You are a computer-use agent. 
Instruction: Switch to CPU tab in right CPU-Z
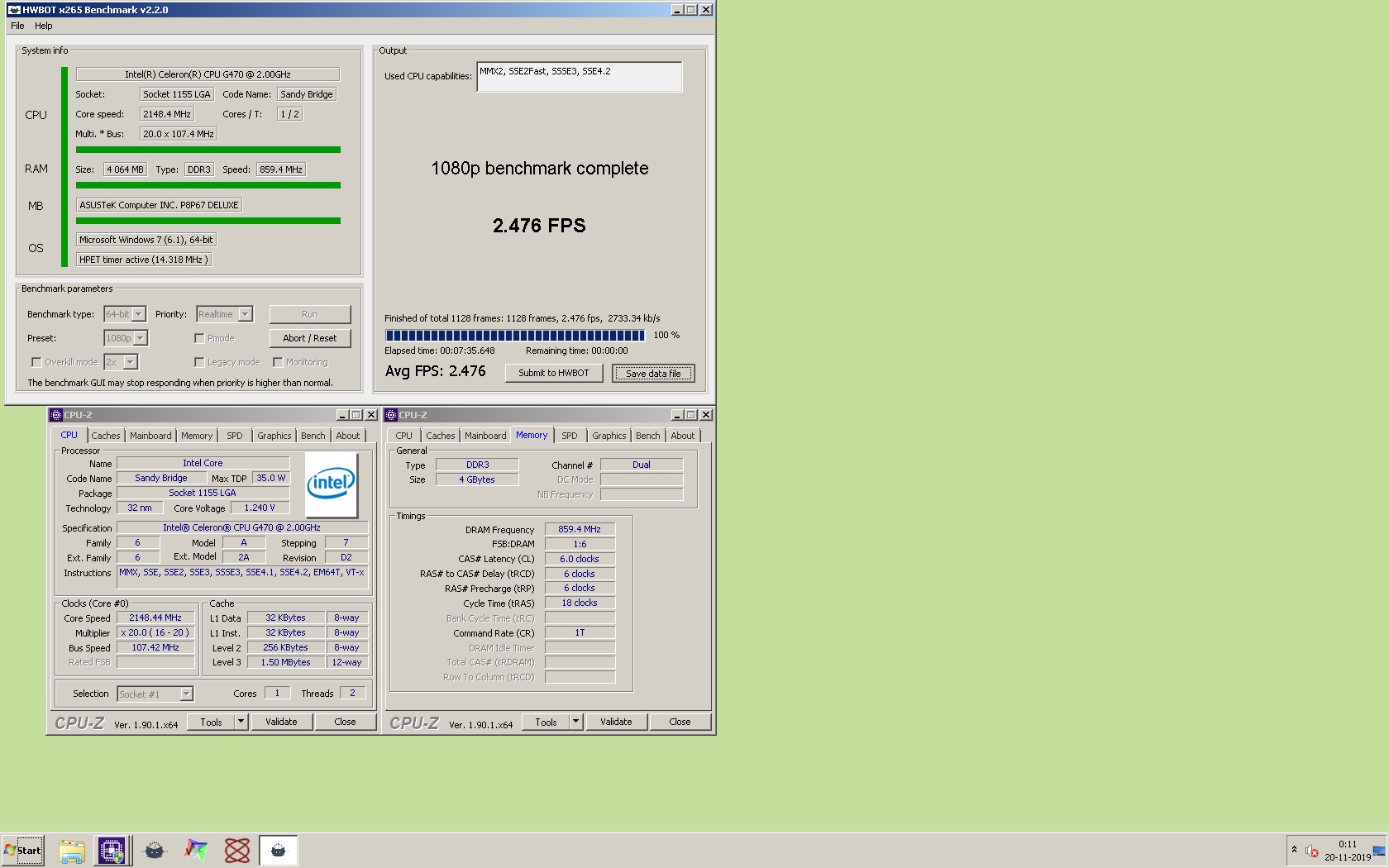(403, 436)
